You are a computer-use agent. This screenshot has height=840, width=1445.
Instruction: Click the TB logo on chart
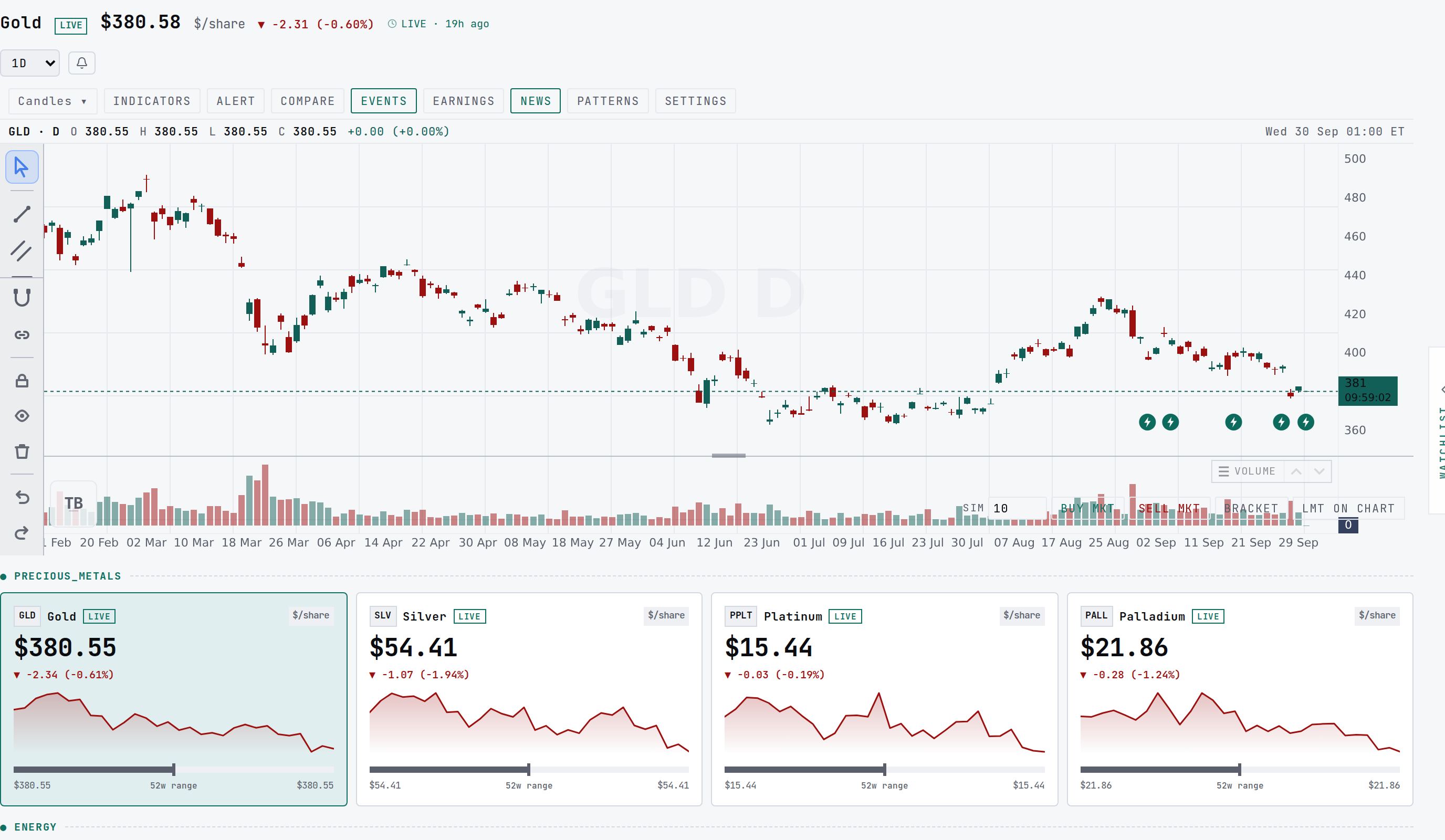coord(74,503)
